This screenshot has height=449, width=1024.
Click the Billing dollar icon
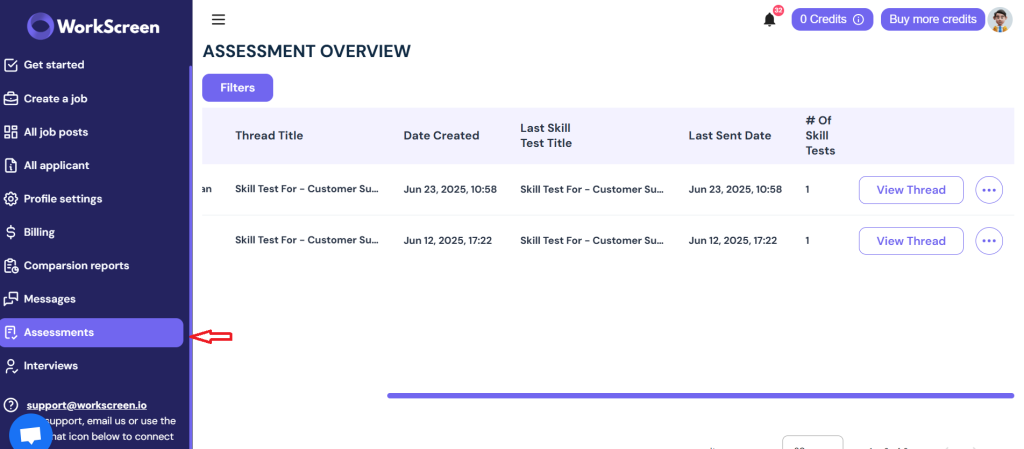click(x=11, y=232)
